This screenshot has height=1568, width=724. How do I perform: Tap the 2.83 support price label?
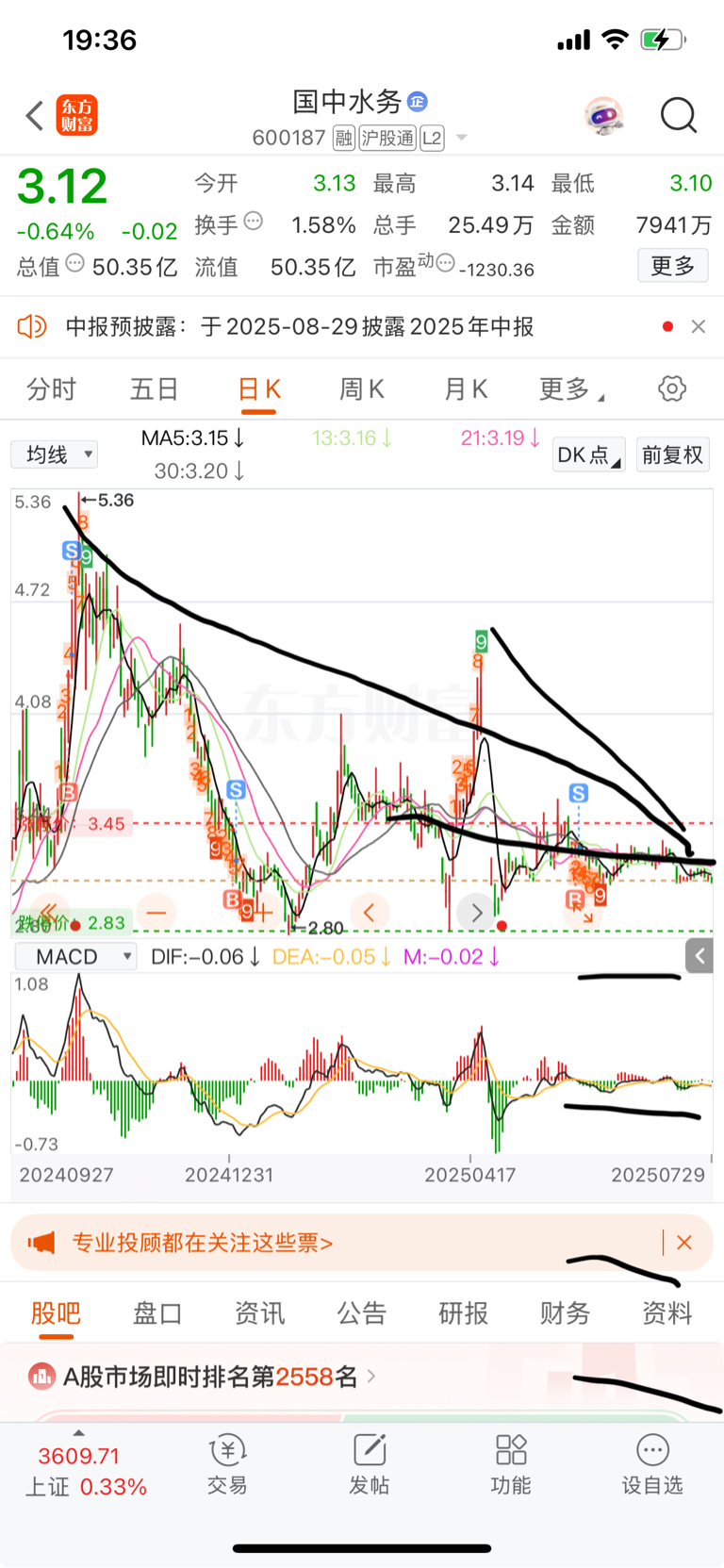coord(107,923)
